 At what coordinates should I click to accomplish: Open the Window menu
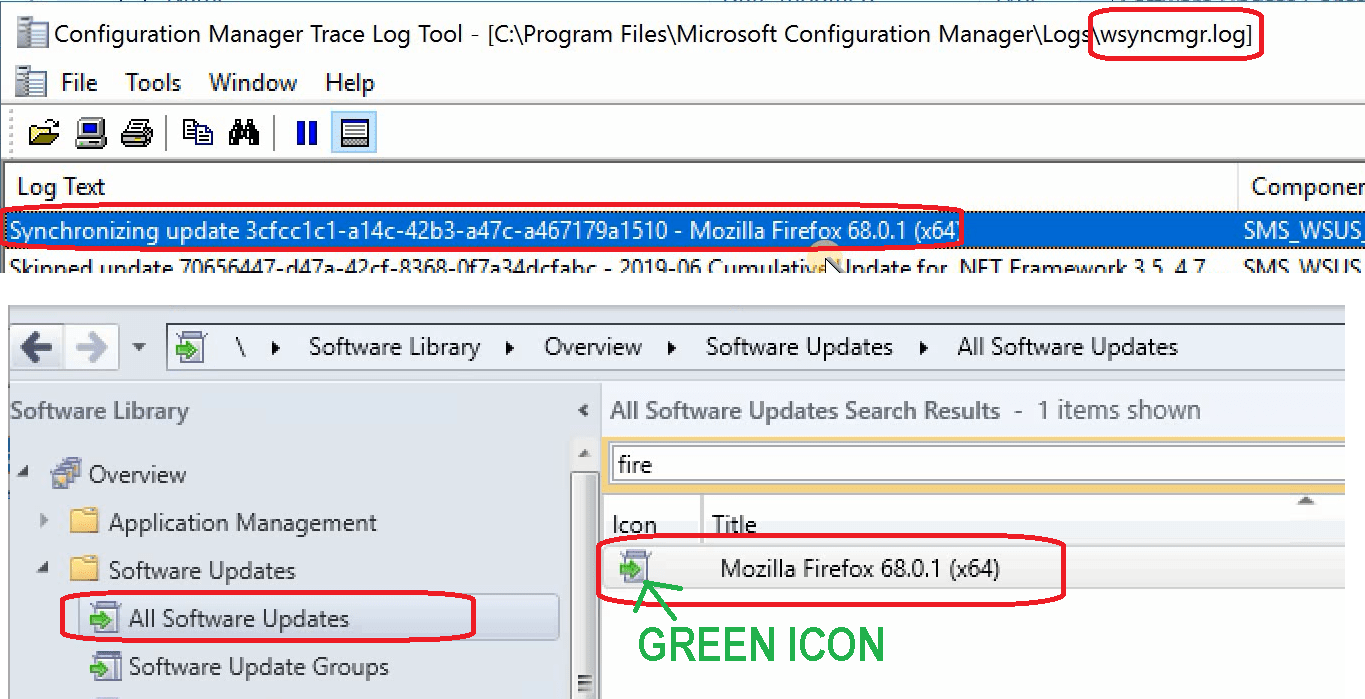[x=252, y=82]
